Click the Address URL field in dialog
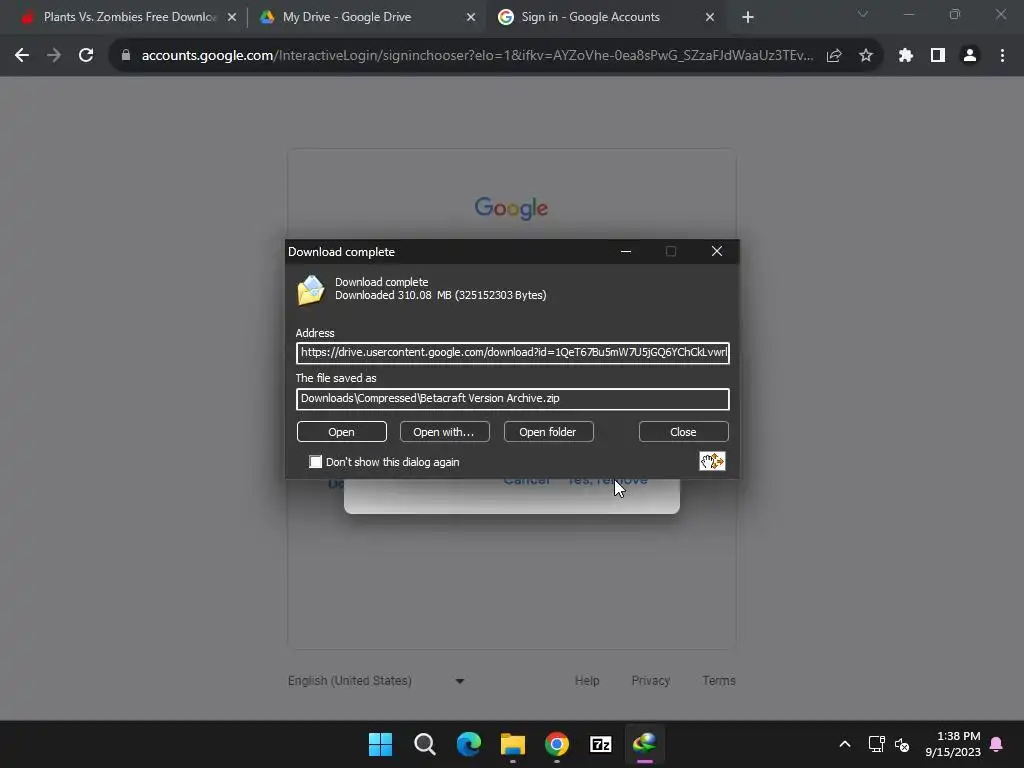The image size is (1024, 768). (x=513, y=353)
